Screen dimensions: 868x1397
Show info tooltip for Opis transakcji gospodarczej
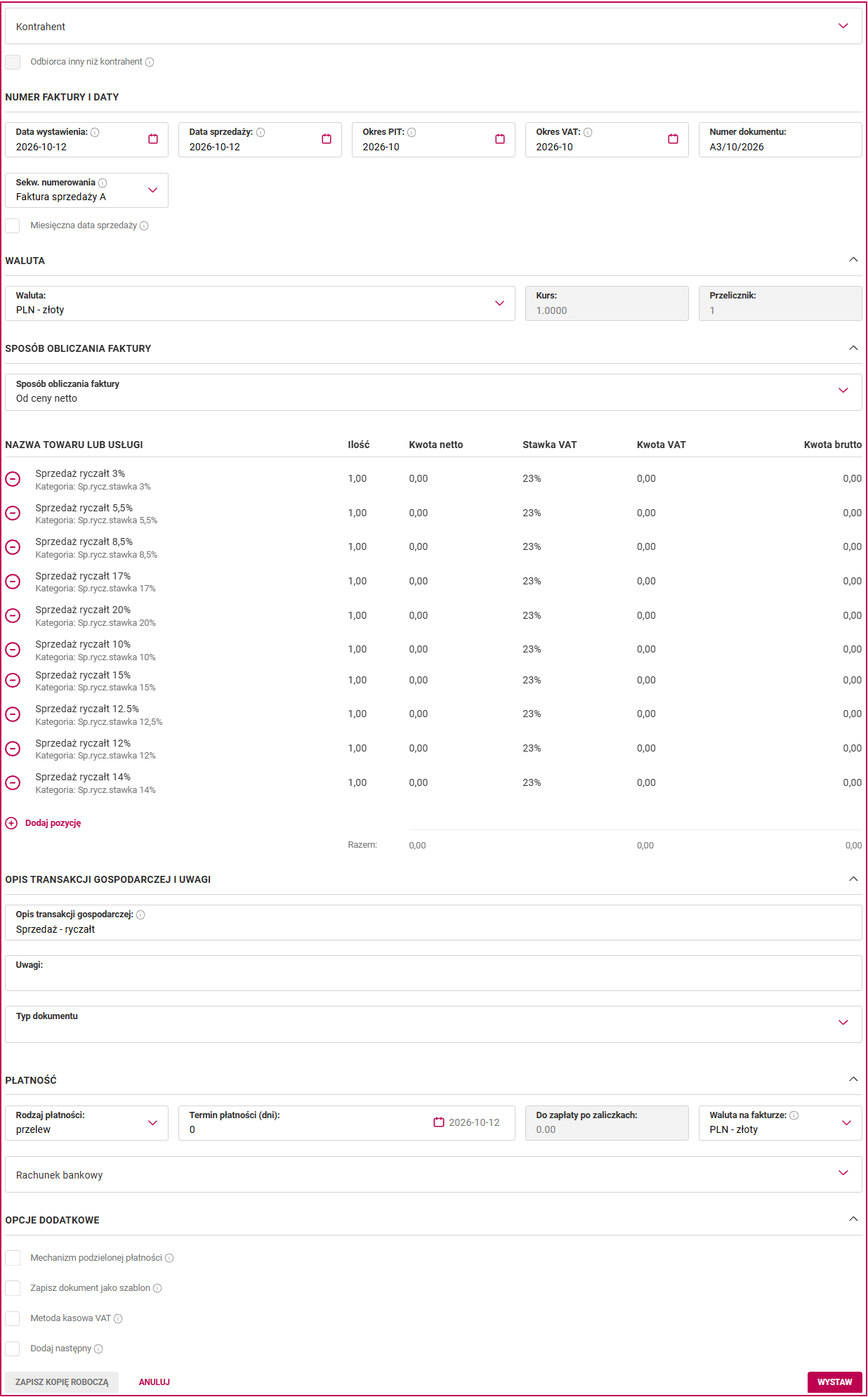(x=140, y=914)
